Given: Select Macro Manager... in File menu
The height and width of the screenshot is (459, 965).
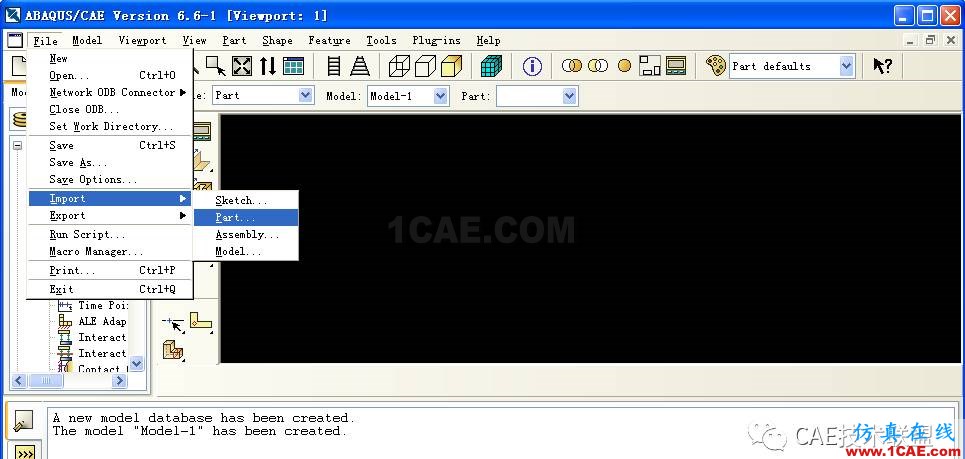Looking at the screenshot, I should tap(111, 252).
